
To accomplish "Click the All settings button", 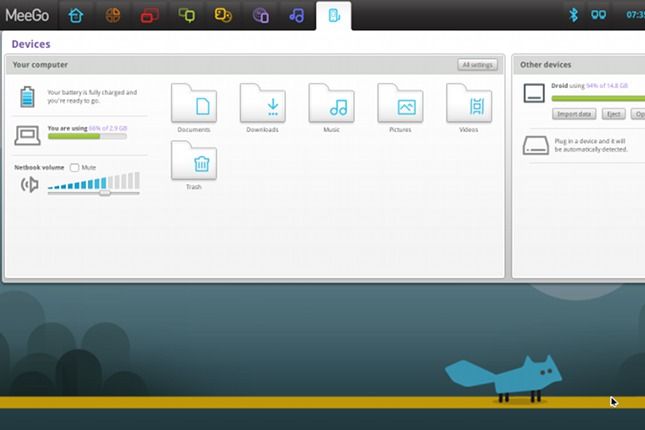I will coord(477,65).
